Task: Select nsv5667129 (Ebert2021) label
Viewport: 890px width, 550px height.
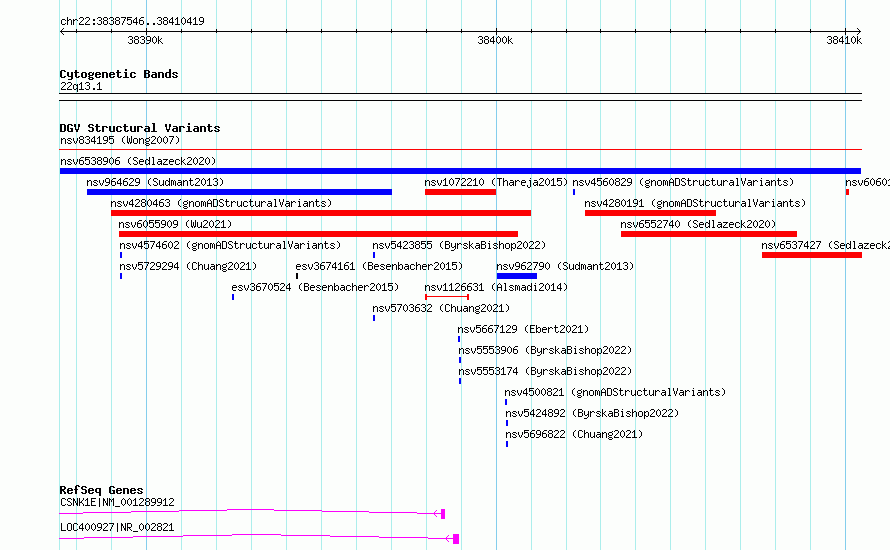Action: (x=523, y=329)
